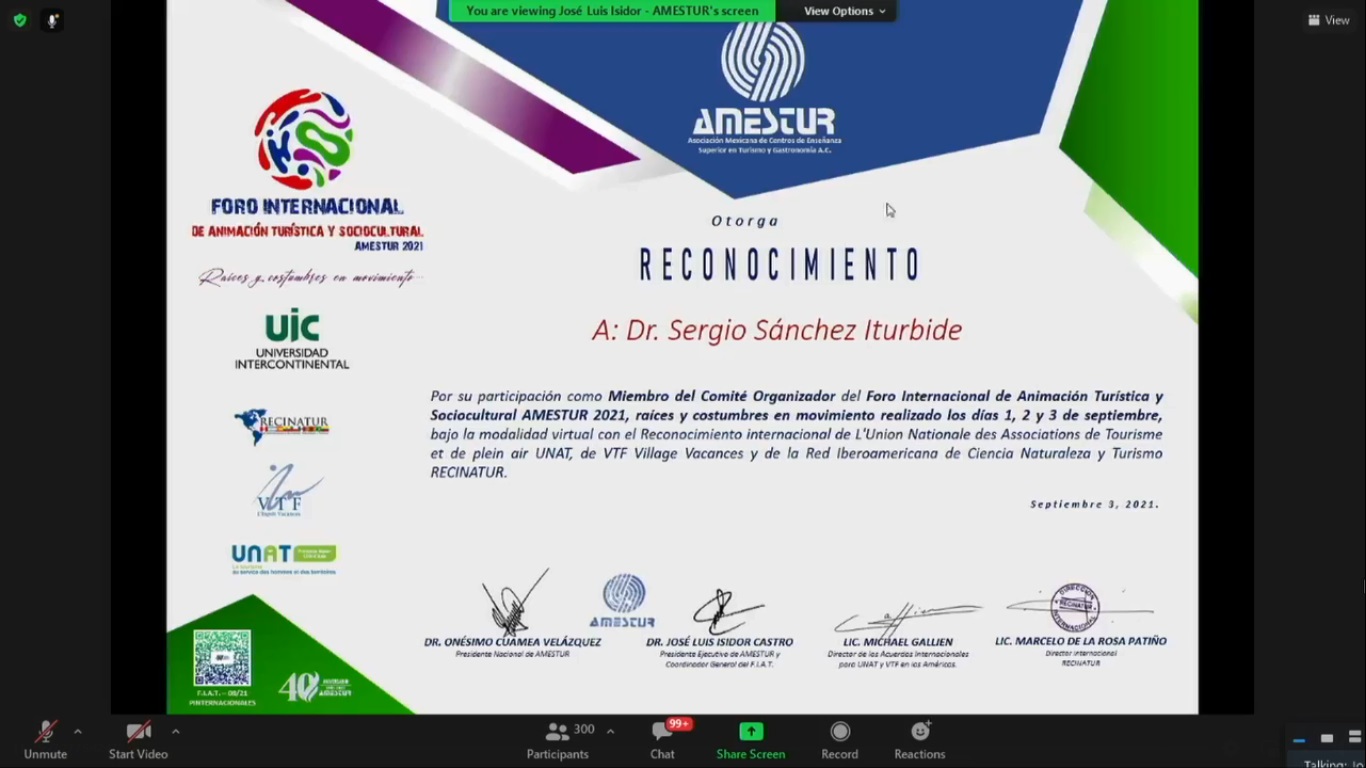Viewport: 1366px width, 768px height.
Task: Expand the arrow next to Participants
Action: tap(610, 731)
